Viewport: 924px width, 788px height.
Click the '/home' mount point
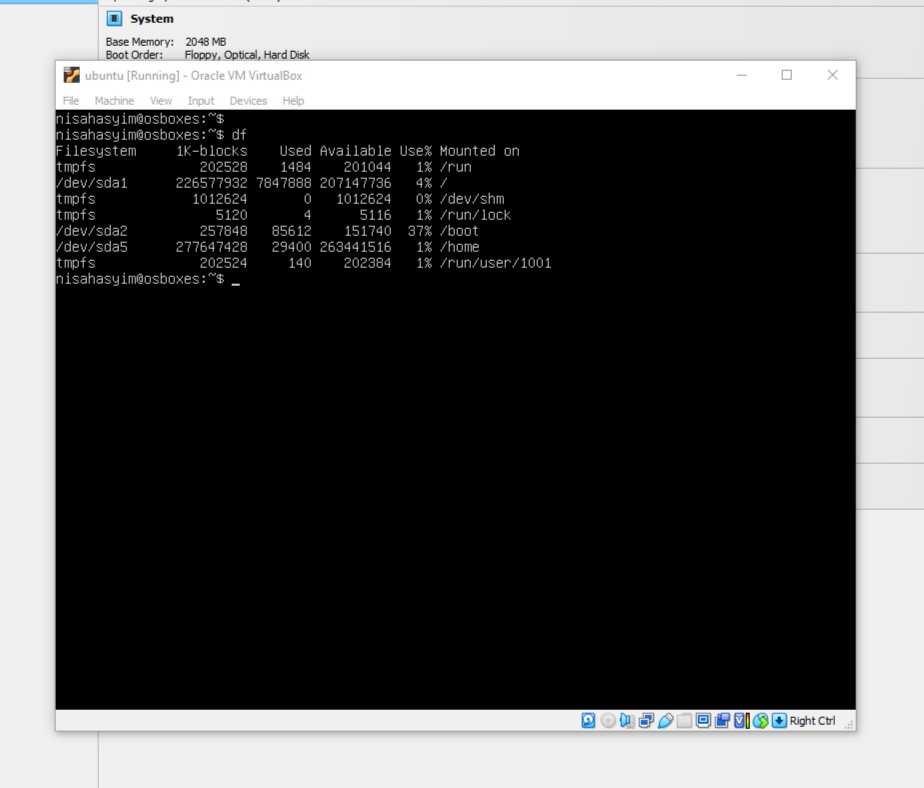(x=460, y=247)
